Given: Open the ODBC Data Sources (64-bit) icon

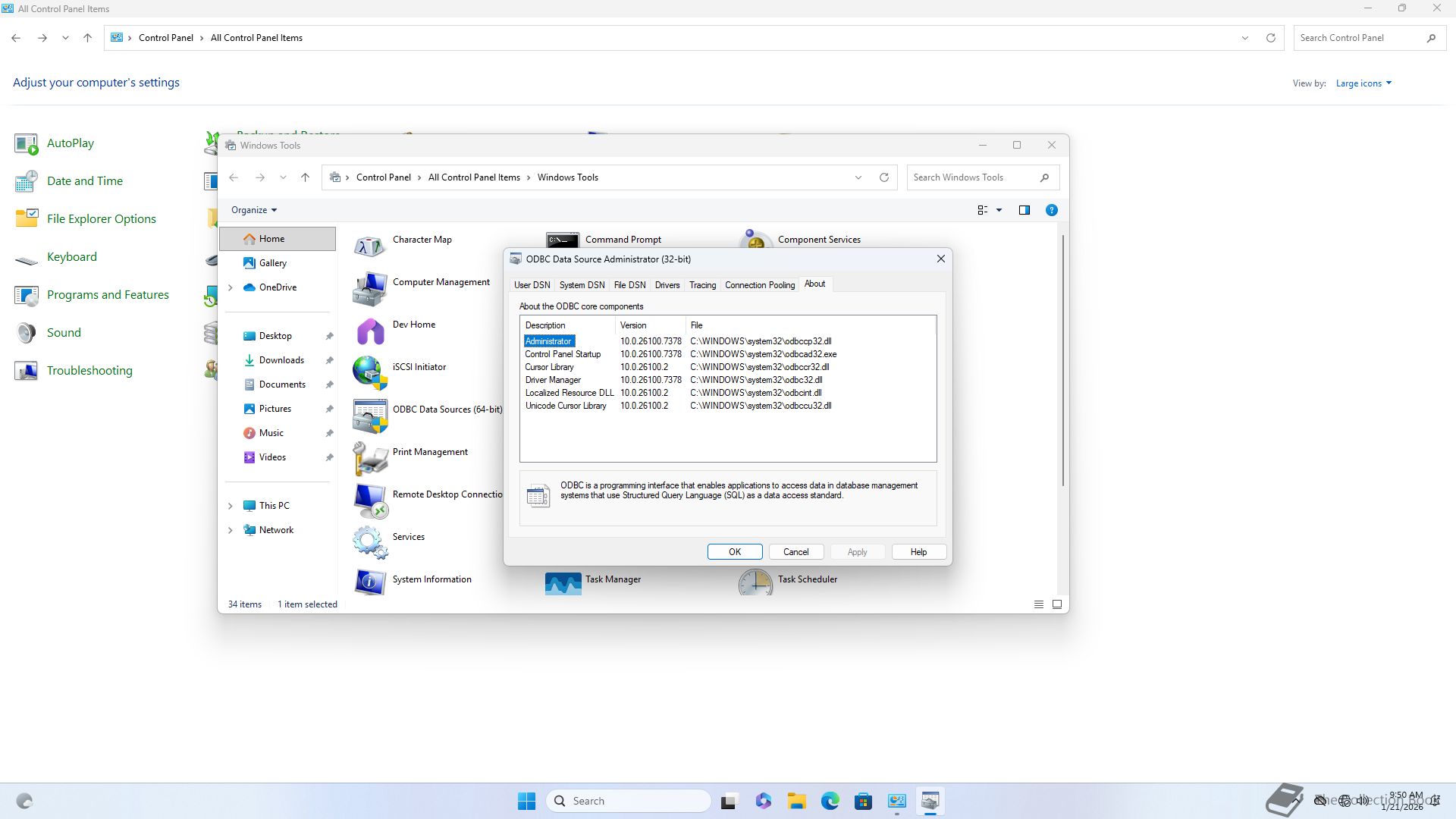Looking at the screenshot, I should point(370,416).
